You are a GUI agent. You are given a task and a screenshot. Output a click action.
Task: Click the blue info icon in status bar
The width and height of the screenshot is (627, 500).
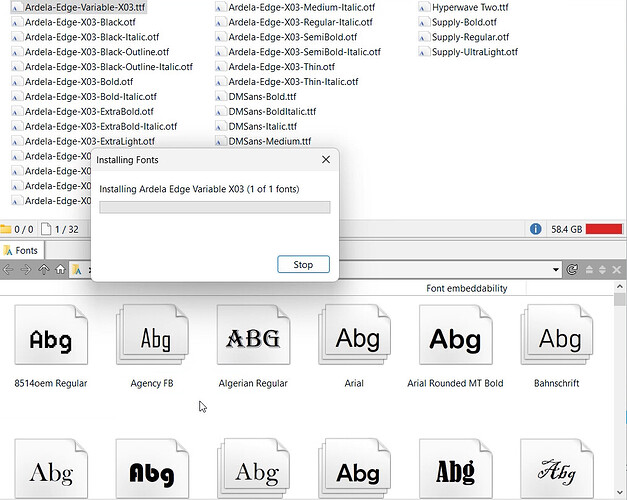(x=535, y=229)
